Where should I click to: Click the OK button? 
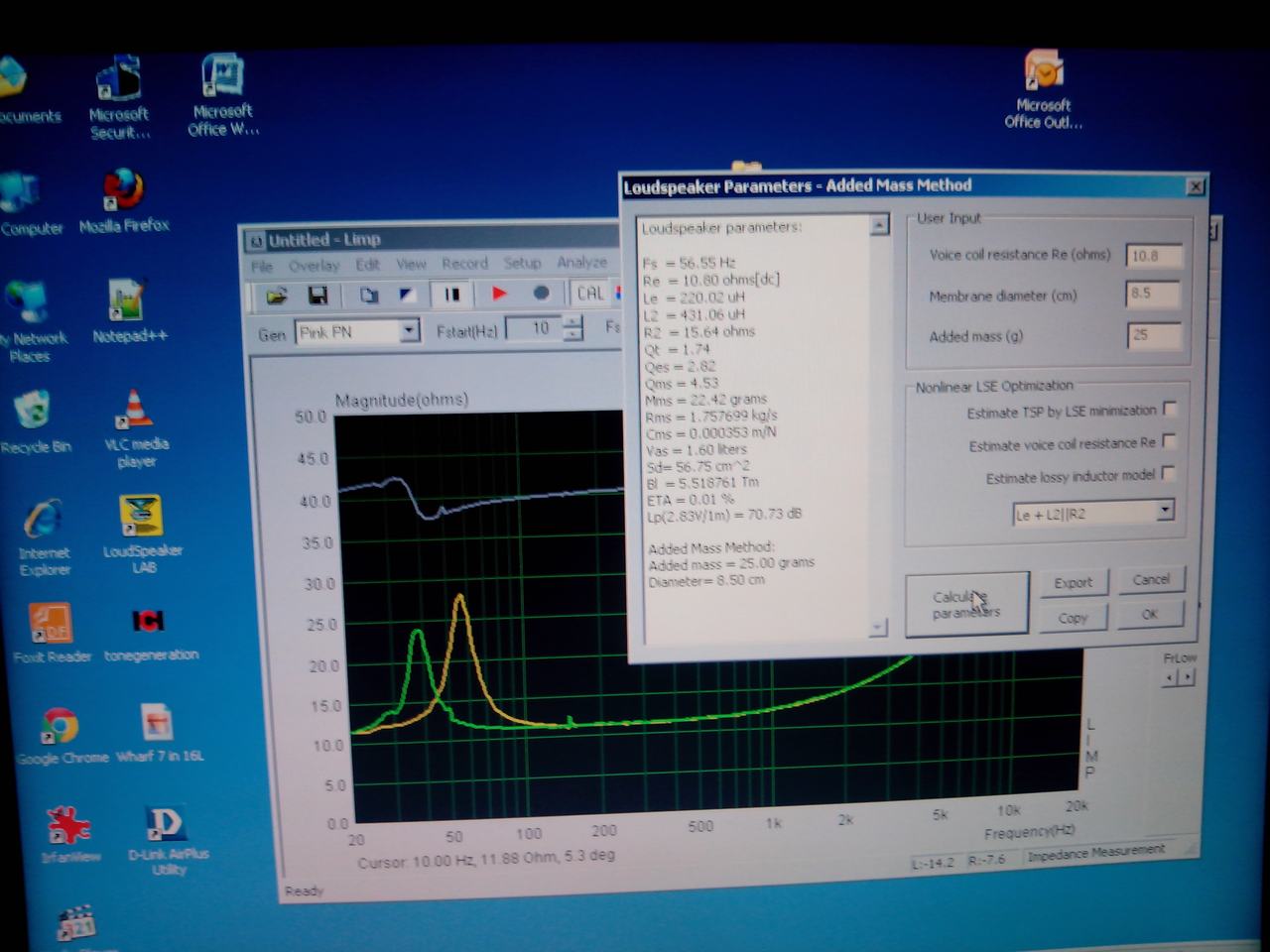(x=1150, y=615)
